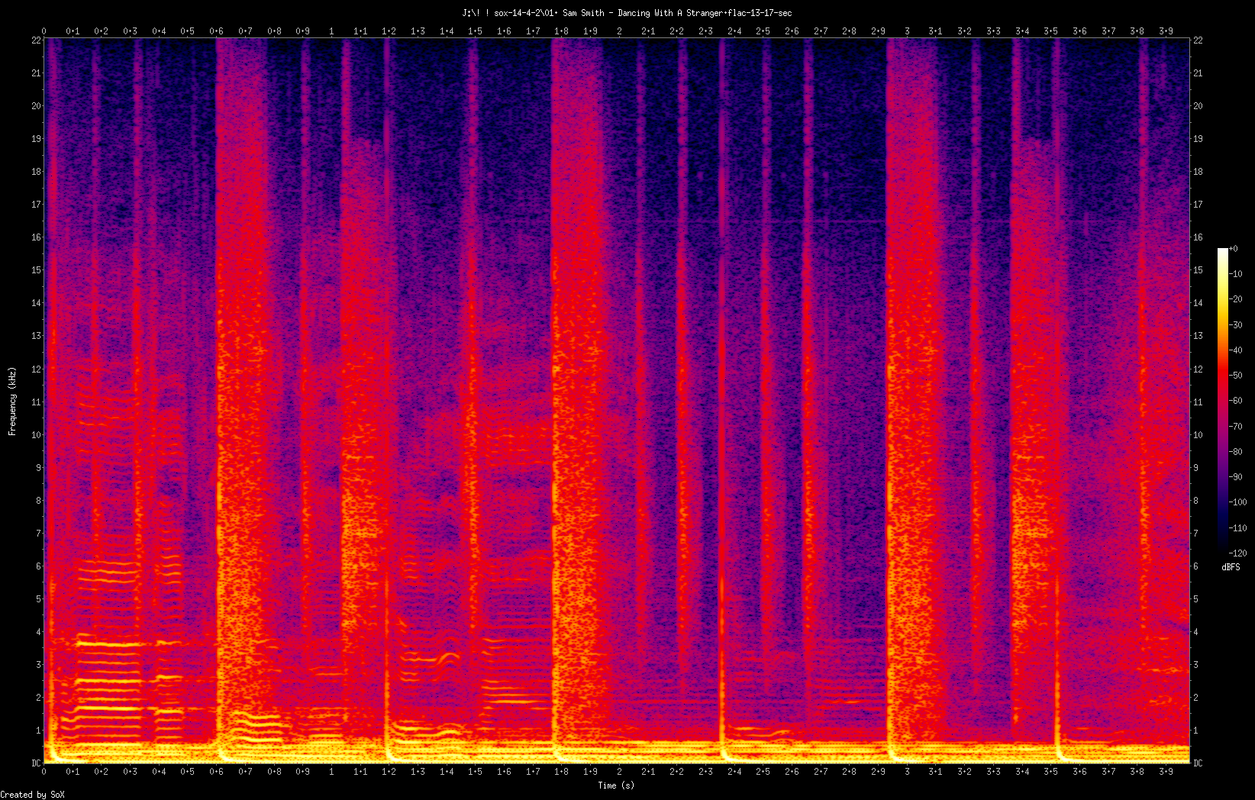Click the '-60' legend value
Image resolution: width=1255 pixels, height=800 pixels.
1237,400
